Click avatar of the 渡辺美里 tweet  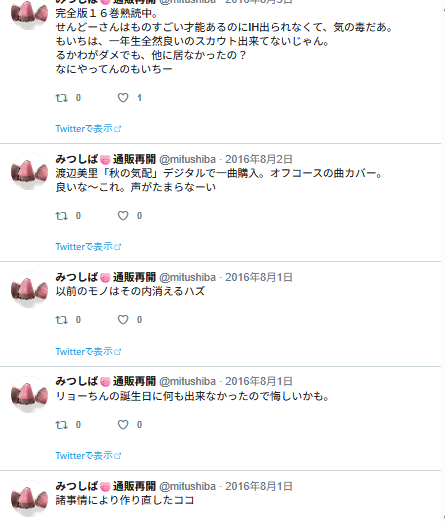tap(29, 172)
